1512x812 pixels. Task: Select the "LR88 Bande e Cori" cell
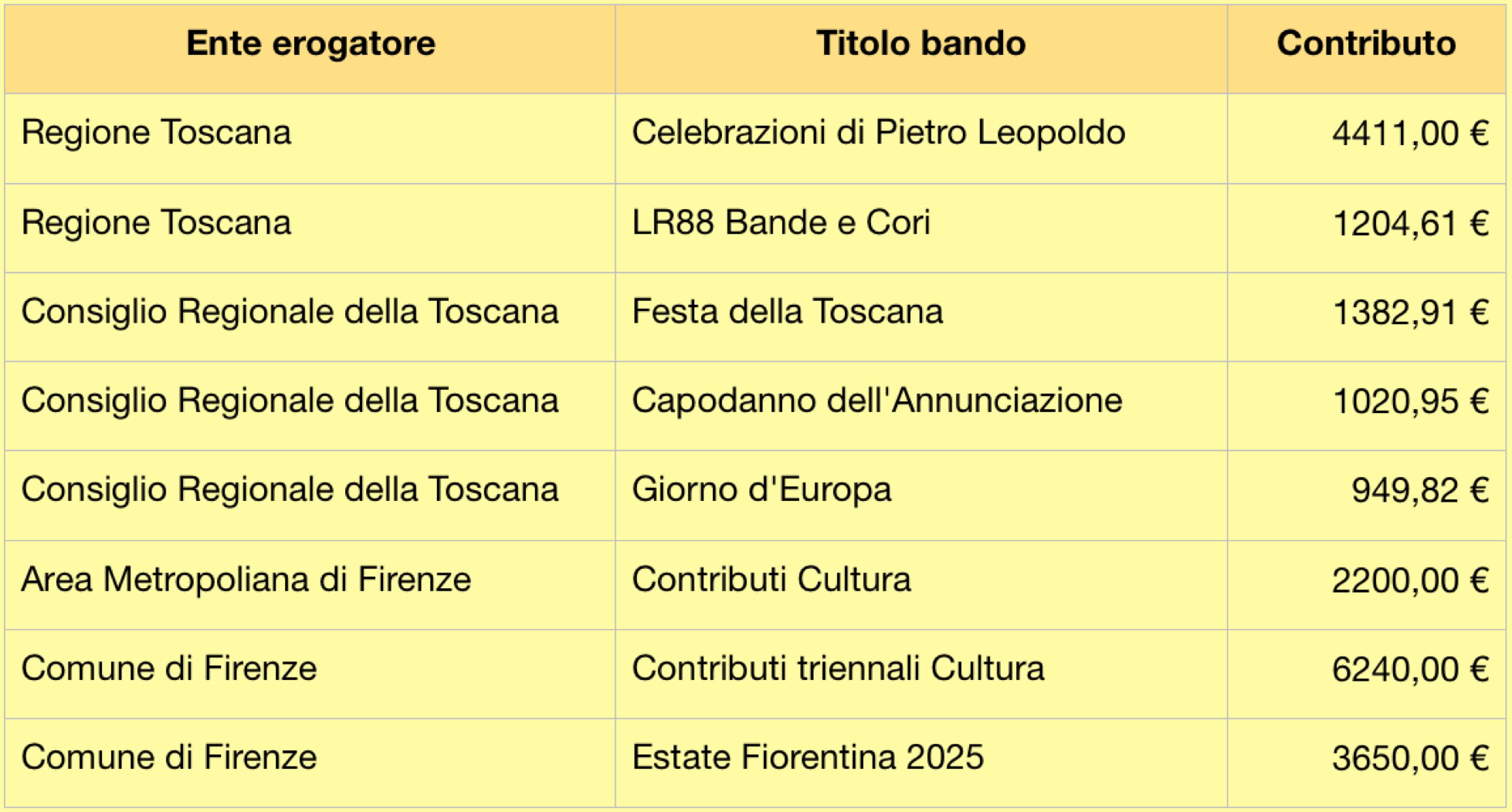pyautogui.click(x=781, y=223)
